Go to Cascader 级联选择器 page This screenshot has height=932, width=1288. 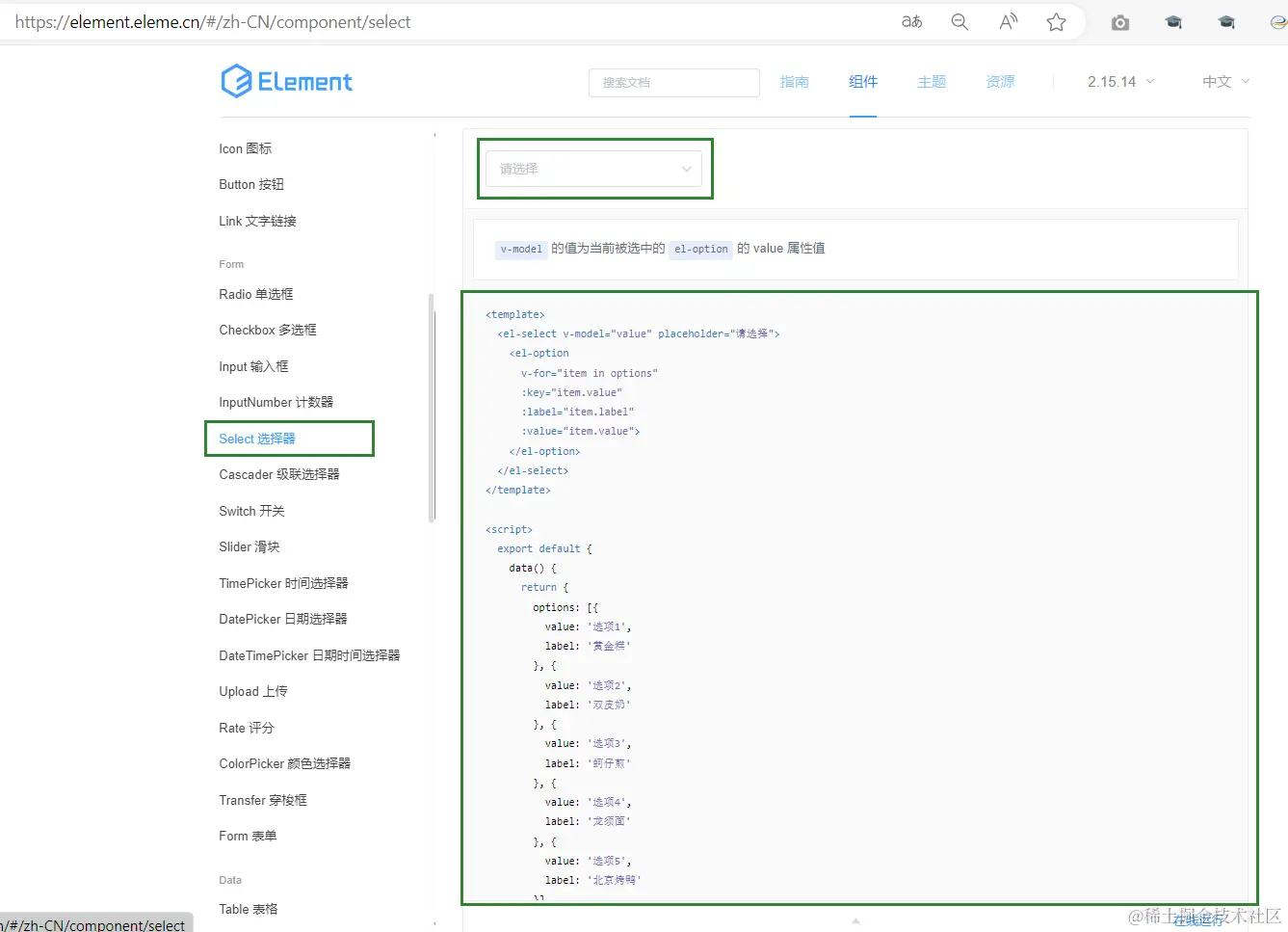tap(279, 474)
